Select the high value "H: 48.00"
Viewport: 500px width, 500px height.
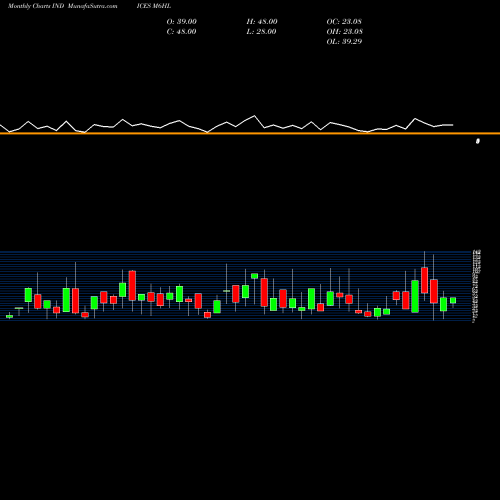[262, 22]
